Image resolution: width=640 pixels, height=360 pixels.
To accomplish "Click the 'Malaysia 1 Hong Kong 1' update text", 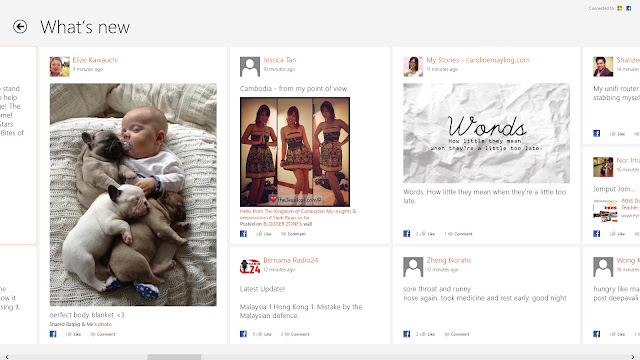I will (x=301, y=311).
